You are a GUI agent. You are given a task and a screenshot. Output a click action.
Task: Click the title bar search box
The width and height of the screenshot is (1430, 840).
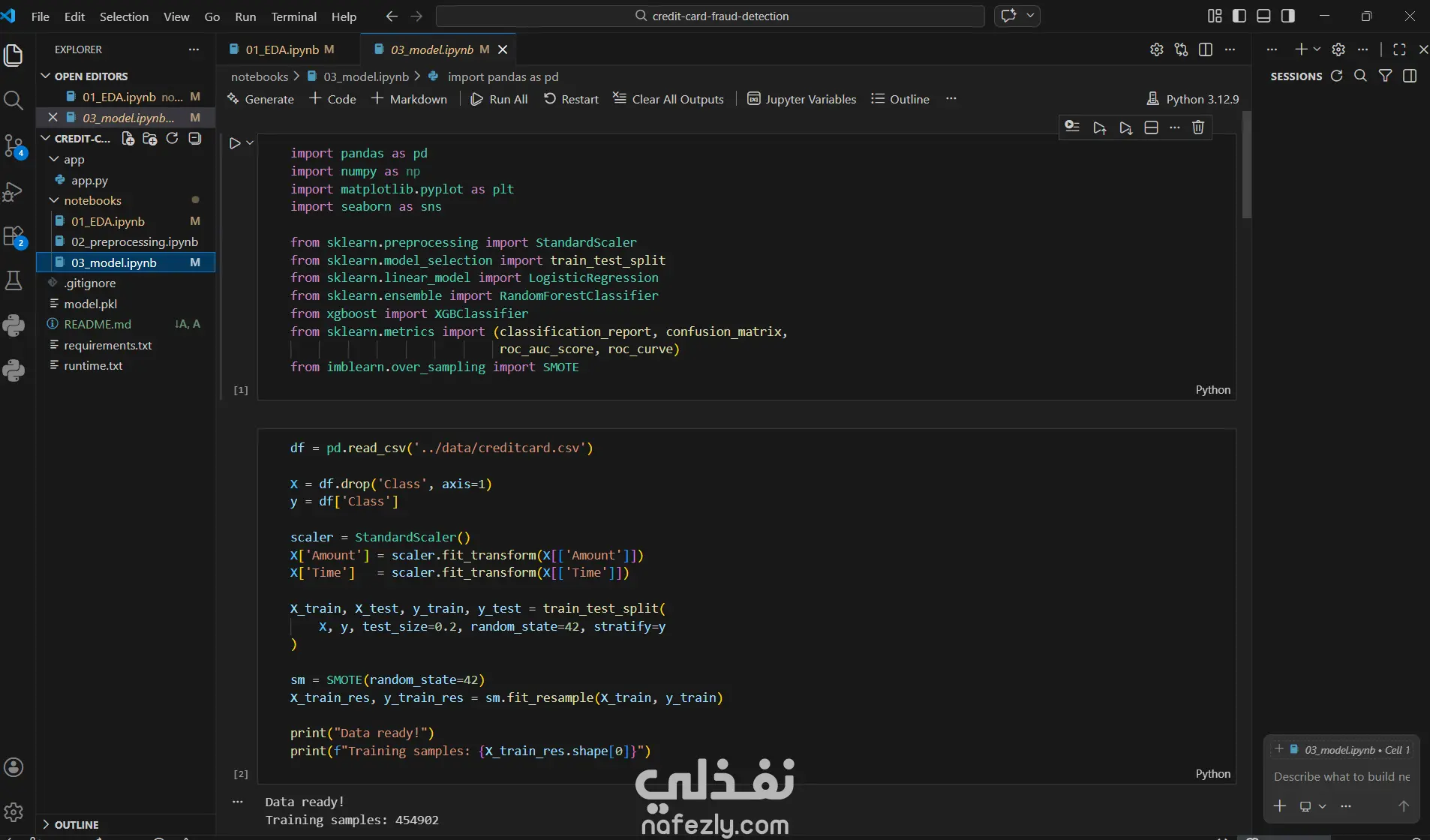(710, 16)
